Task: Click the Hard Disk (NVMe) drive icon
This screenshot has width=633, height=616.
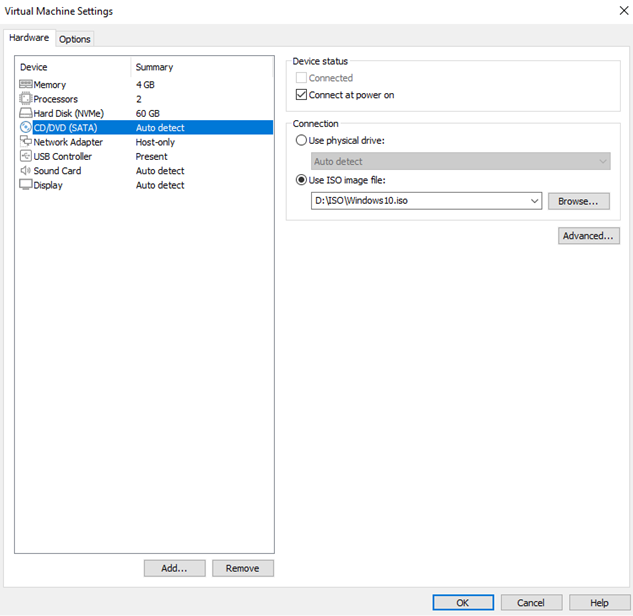Action: [x=25, y=113]
